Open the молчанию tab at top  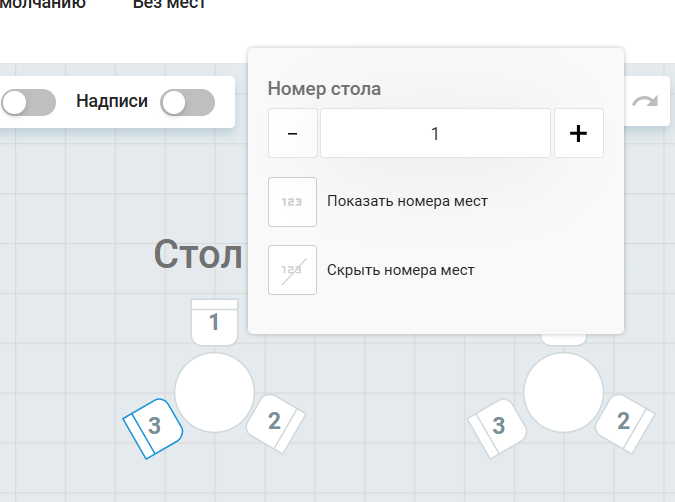point(42,4)
